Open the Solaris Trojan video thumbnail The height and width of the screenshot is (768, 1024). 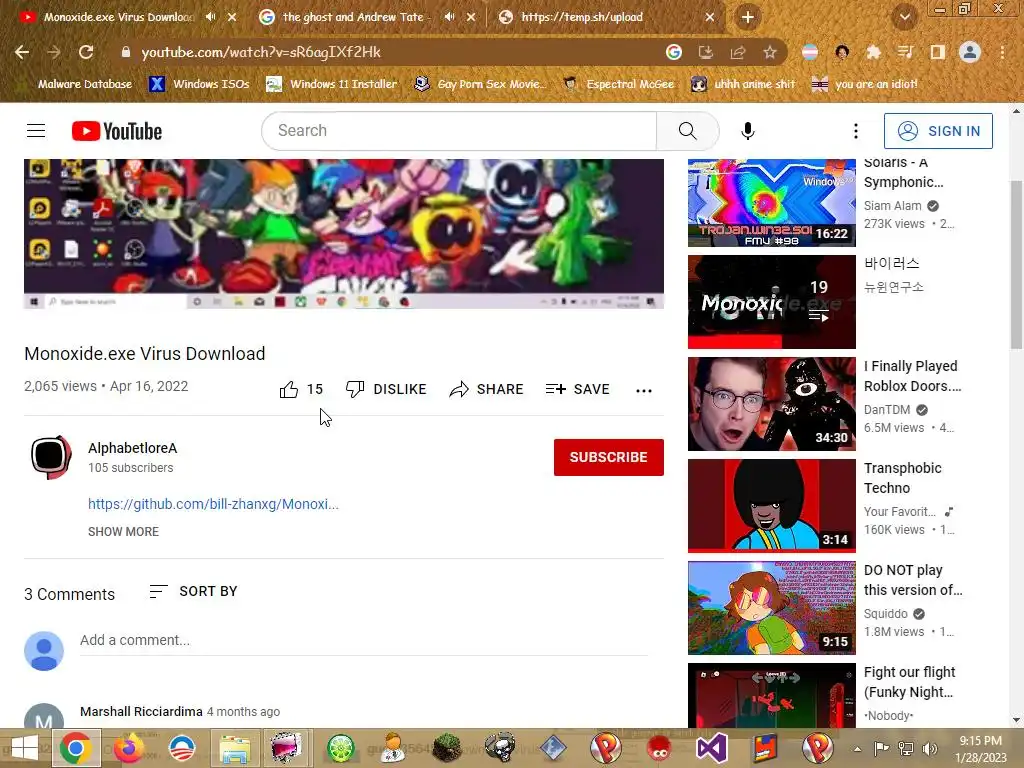point(771,203)
